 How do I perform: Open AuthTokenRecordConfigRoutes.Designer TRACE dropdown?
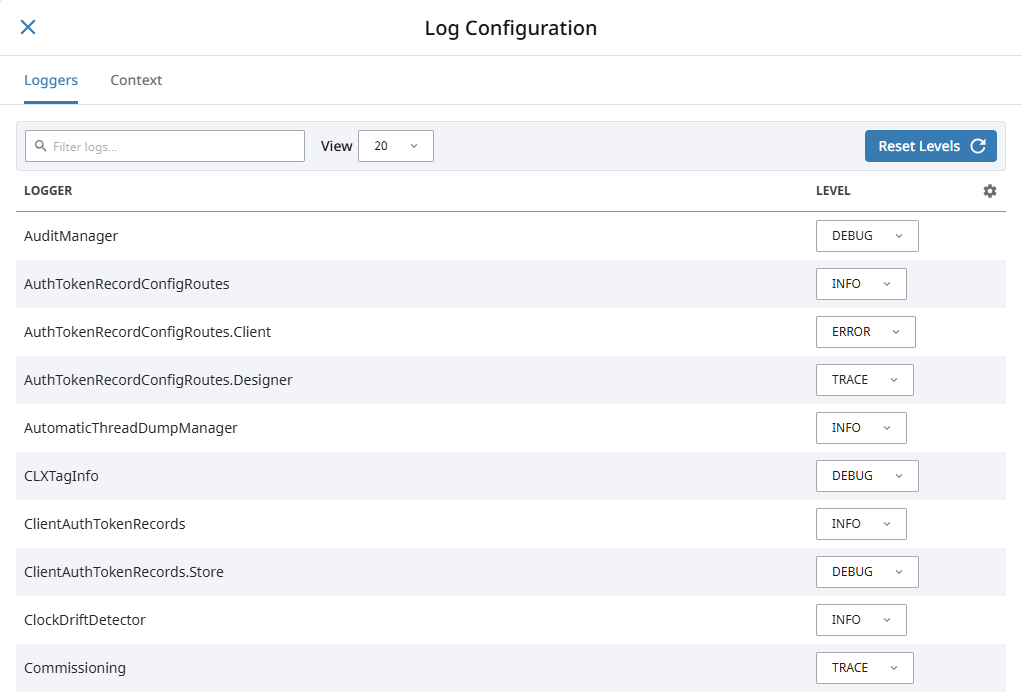point(864,380)
